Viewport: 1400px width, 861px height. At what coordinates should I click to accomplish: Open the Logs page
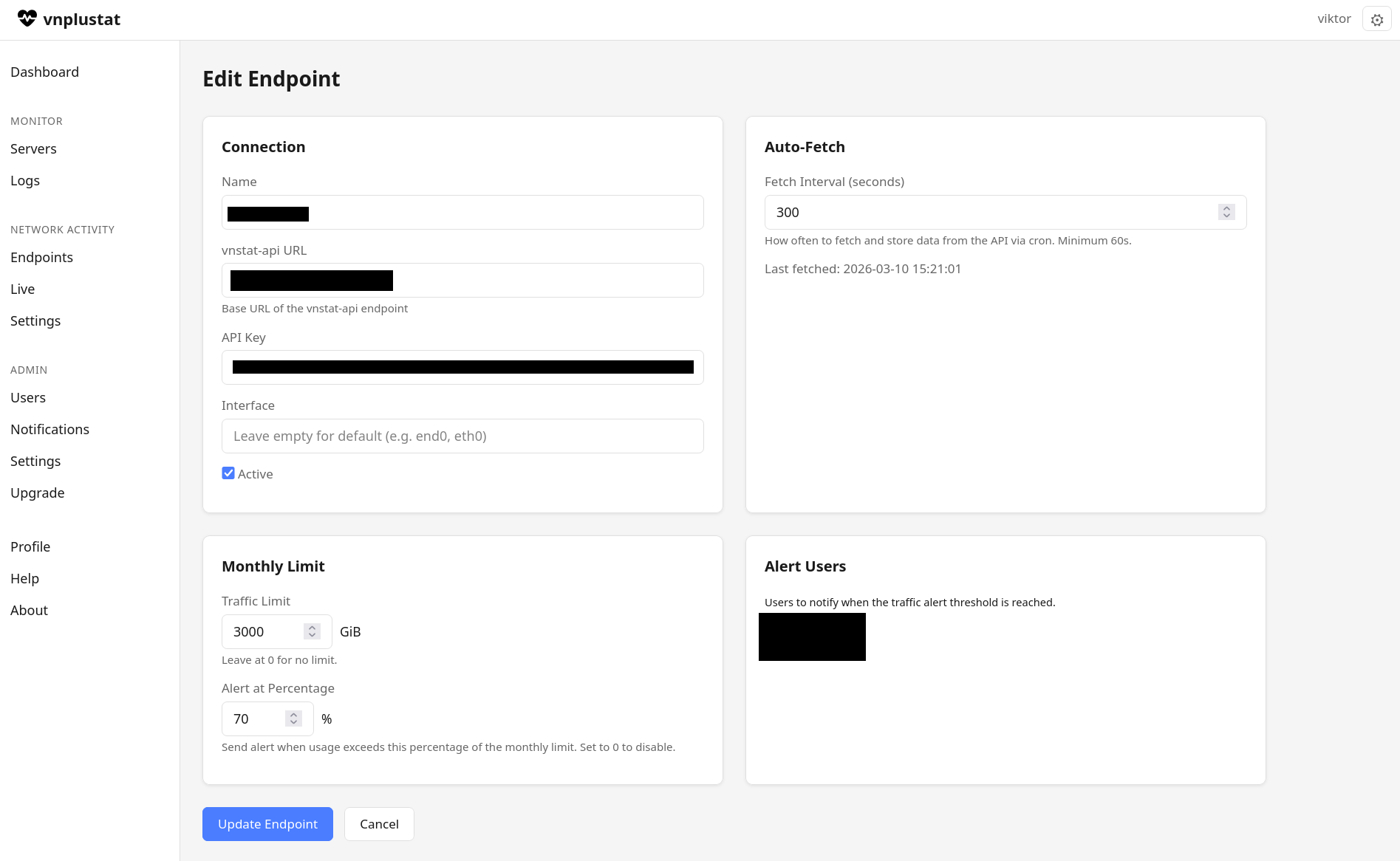(x=25, y=180)
